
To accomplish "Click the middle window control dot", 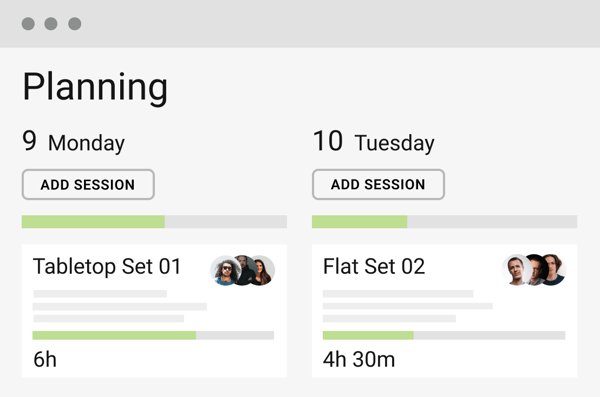I will click(51, 24).
